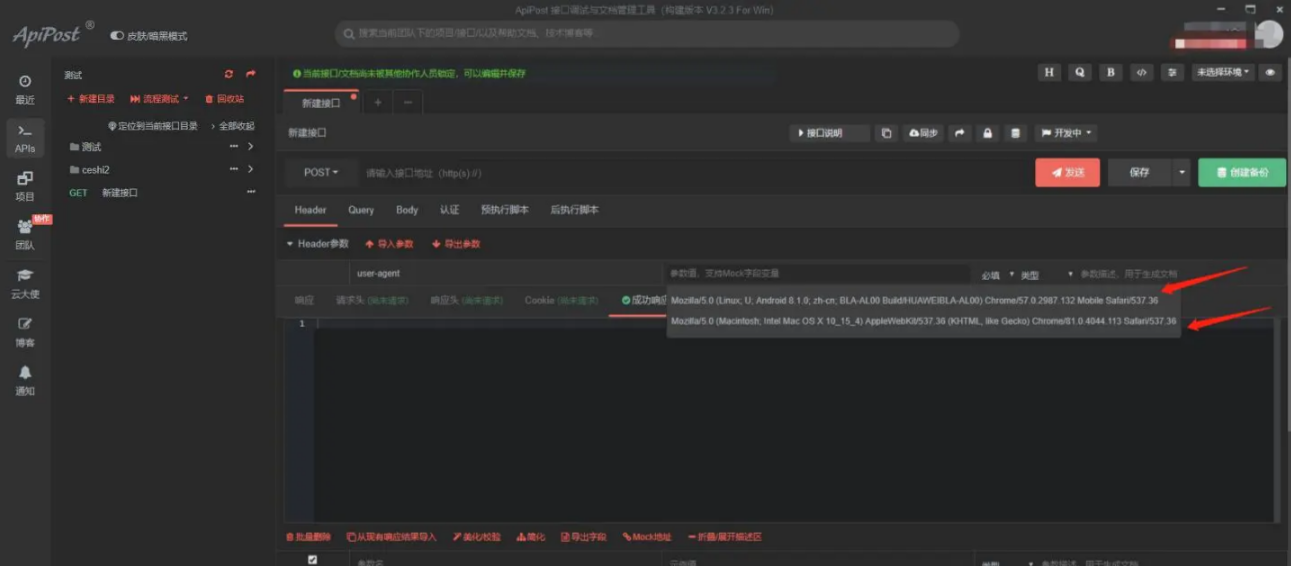Switch to the 预执行脚本 tab
The image size is (1291, 566).
(504, 210)
